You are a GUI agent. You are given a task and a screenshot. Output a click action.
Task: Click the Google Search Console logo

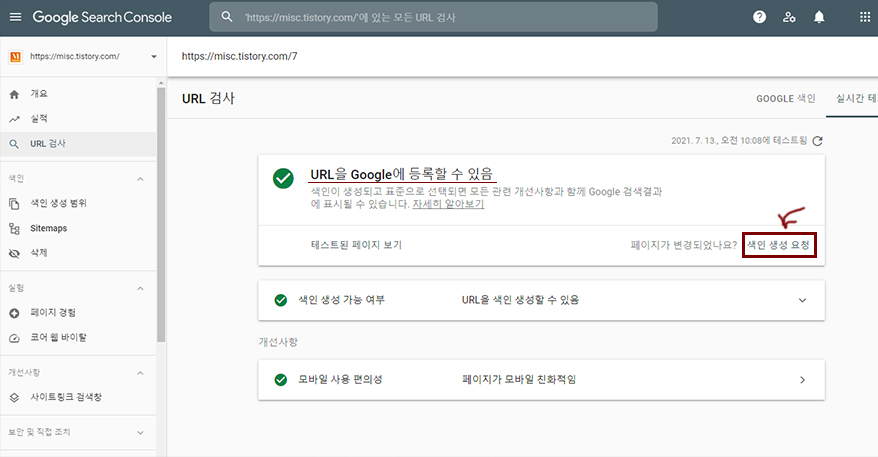point(102,17)
